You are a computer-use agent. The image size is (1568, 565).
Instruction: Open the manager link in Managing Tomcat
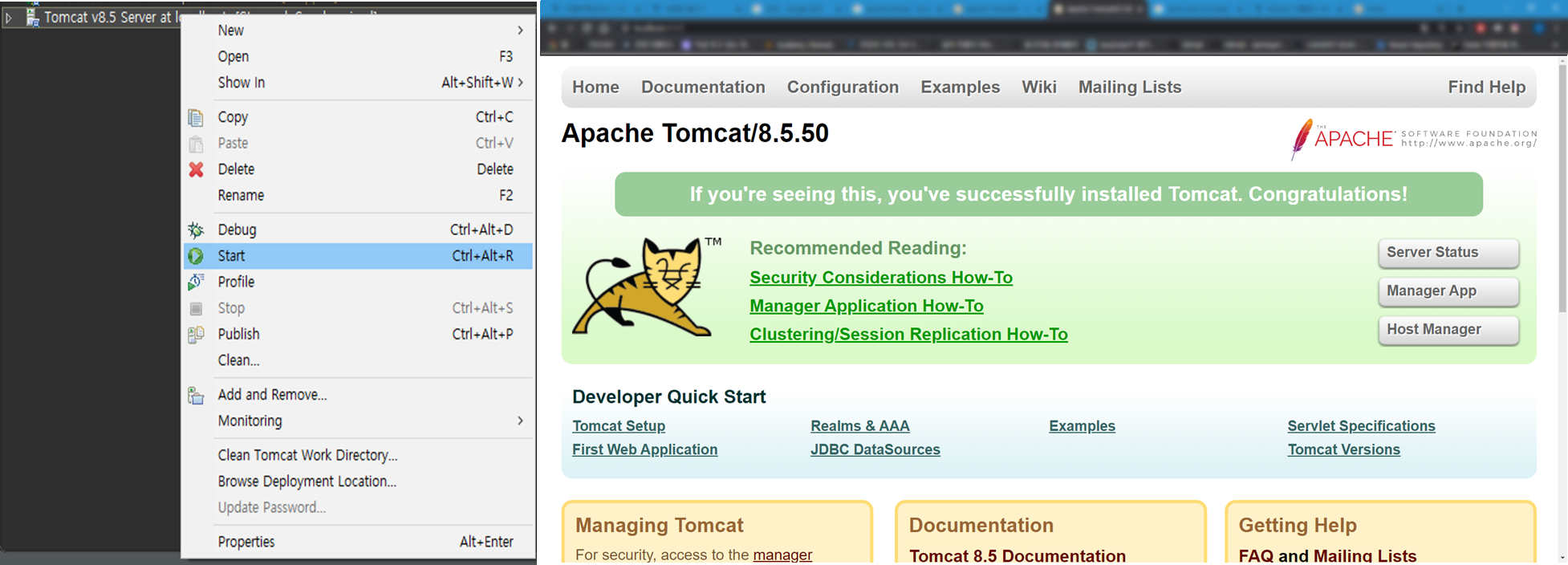pyautogui.click(x=782, y=555)
